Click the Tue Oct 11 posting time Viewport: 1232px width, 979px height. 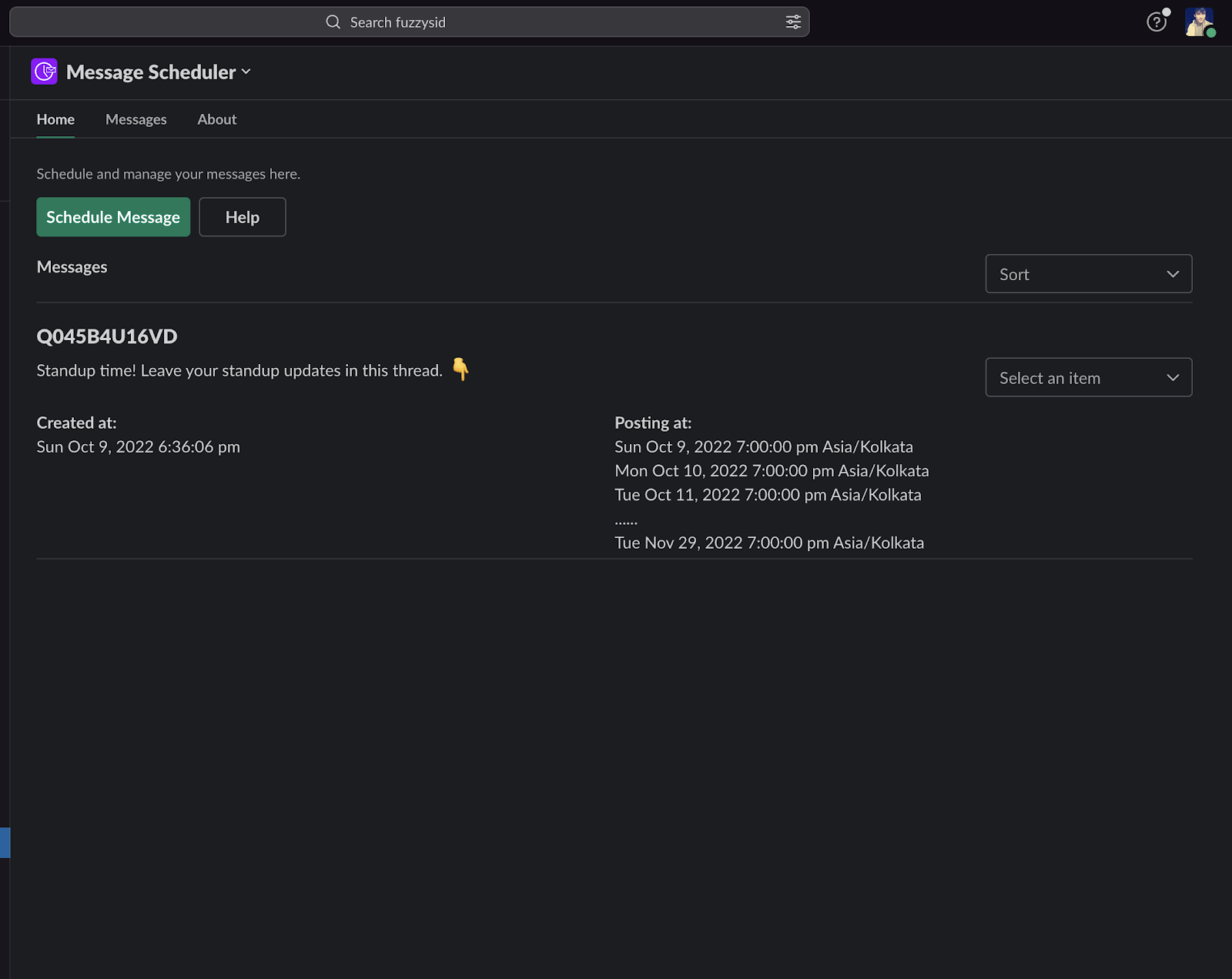pos(768,495)
